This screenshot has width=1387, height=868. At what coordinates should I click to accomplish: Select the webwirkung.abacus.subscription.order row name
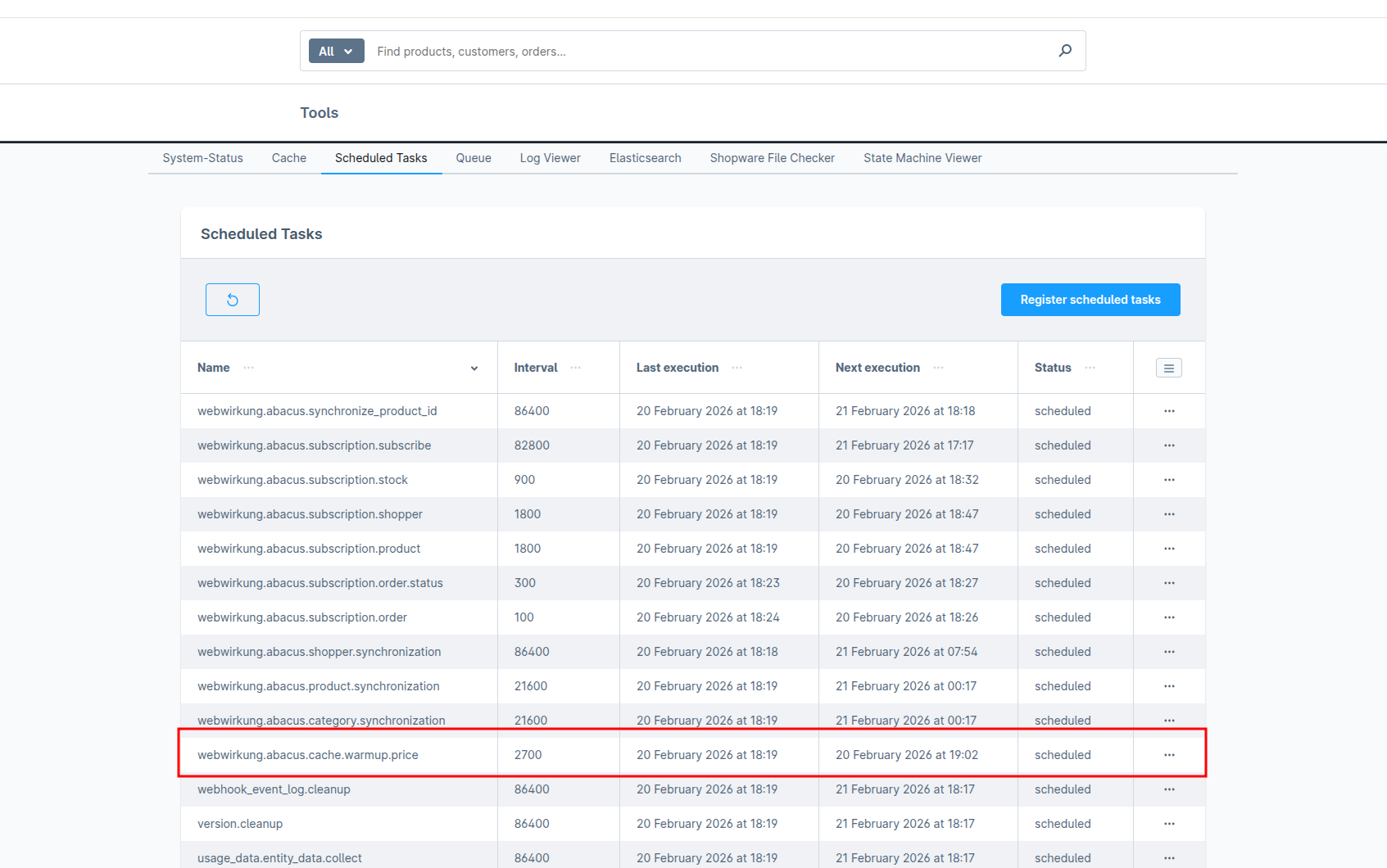pos(301,617)
